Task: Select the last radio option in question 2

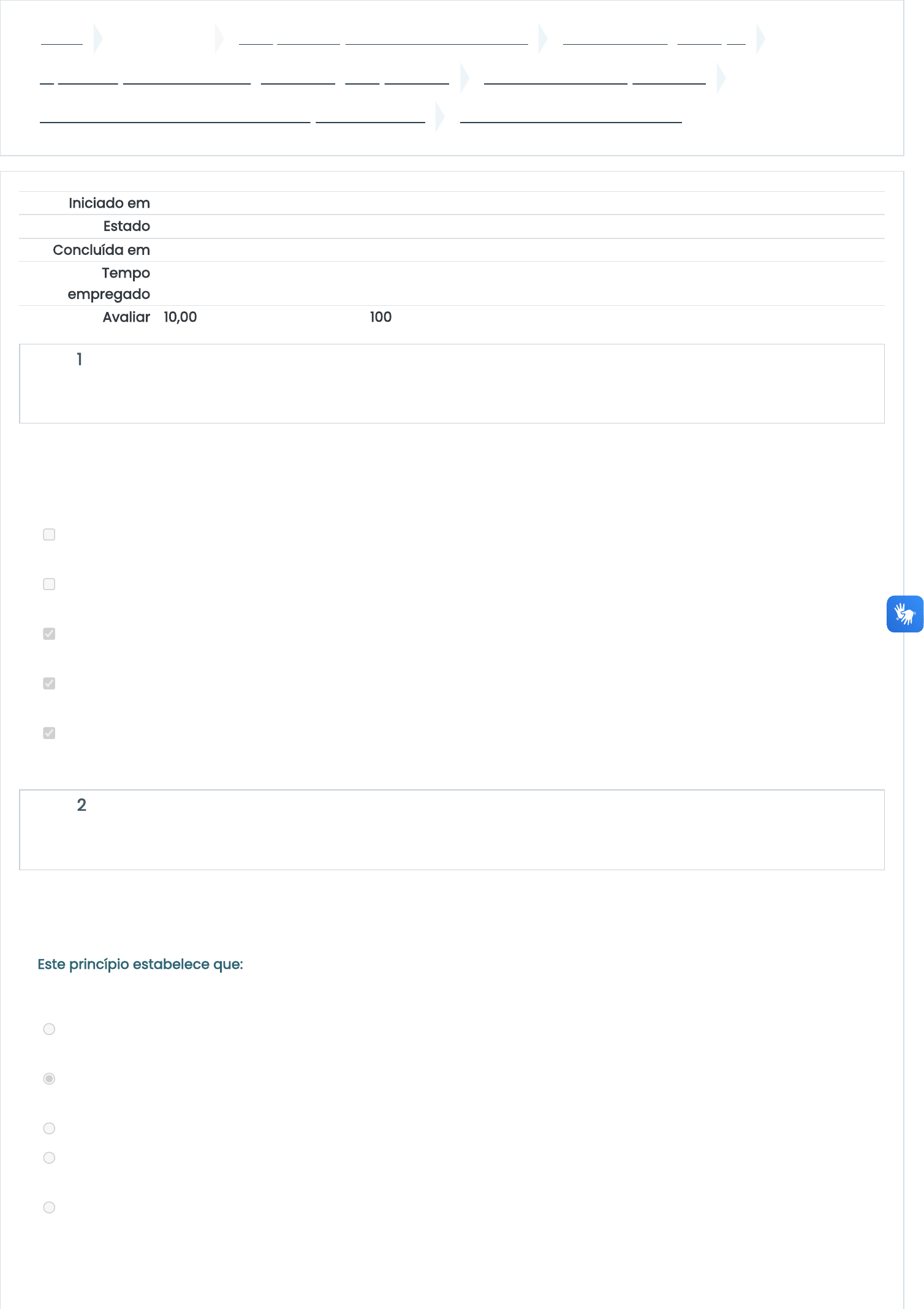Action: [49, 1207]
